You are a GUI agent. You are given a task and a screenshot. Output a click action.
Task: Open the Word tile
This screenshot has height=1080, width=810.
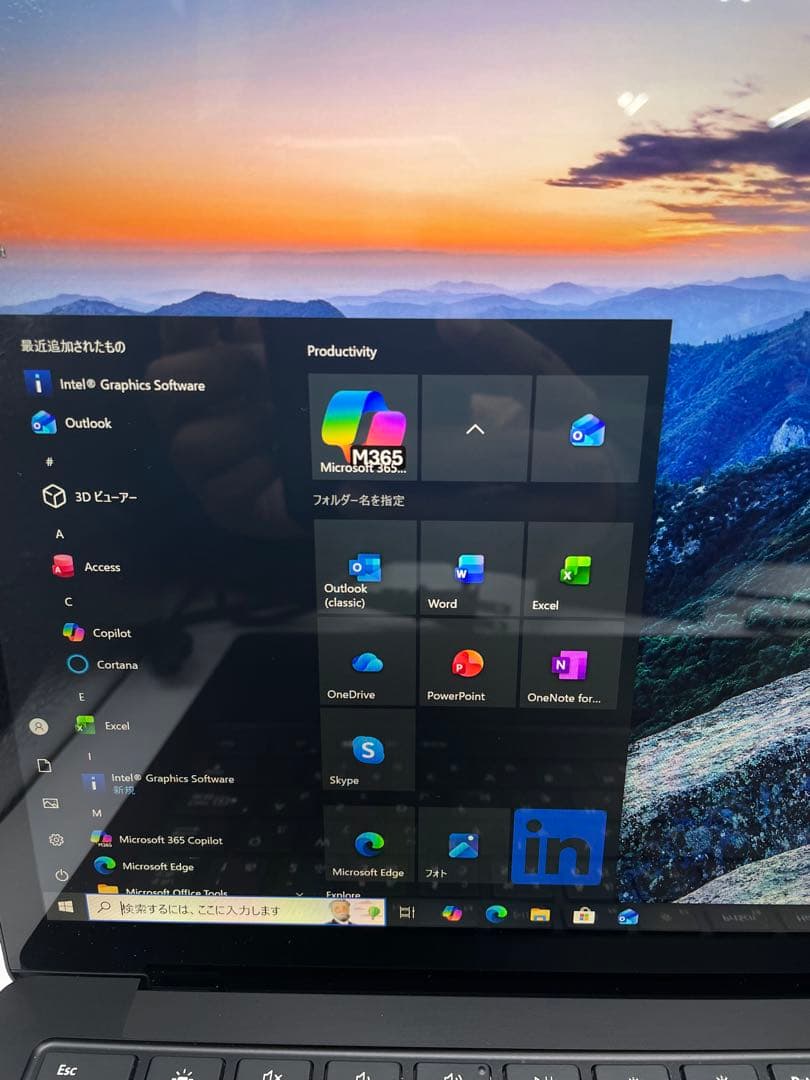[x=471, y=568]
